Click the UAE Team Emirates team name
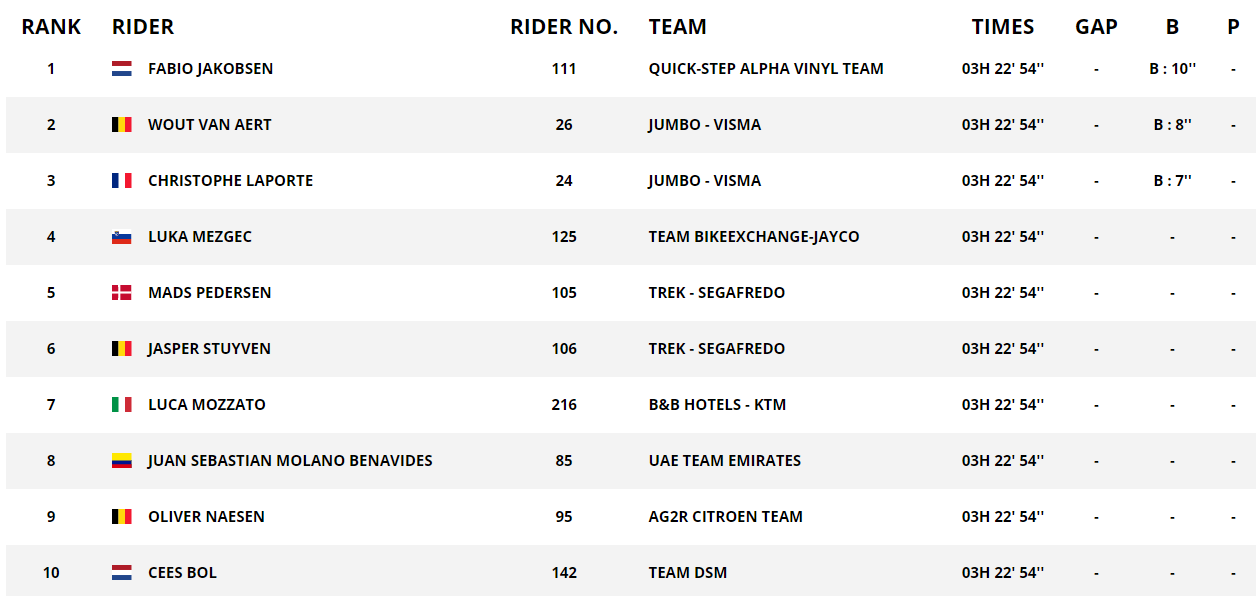This screenshot has height=596, width=1260. [x=724, y=461]
